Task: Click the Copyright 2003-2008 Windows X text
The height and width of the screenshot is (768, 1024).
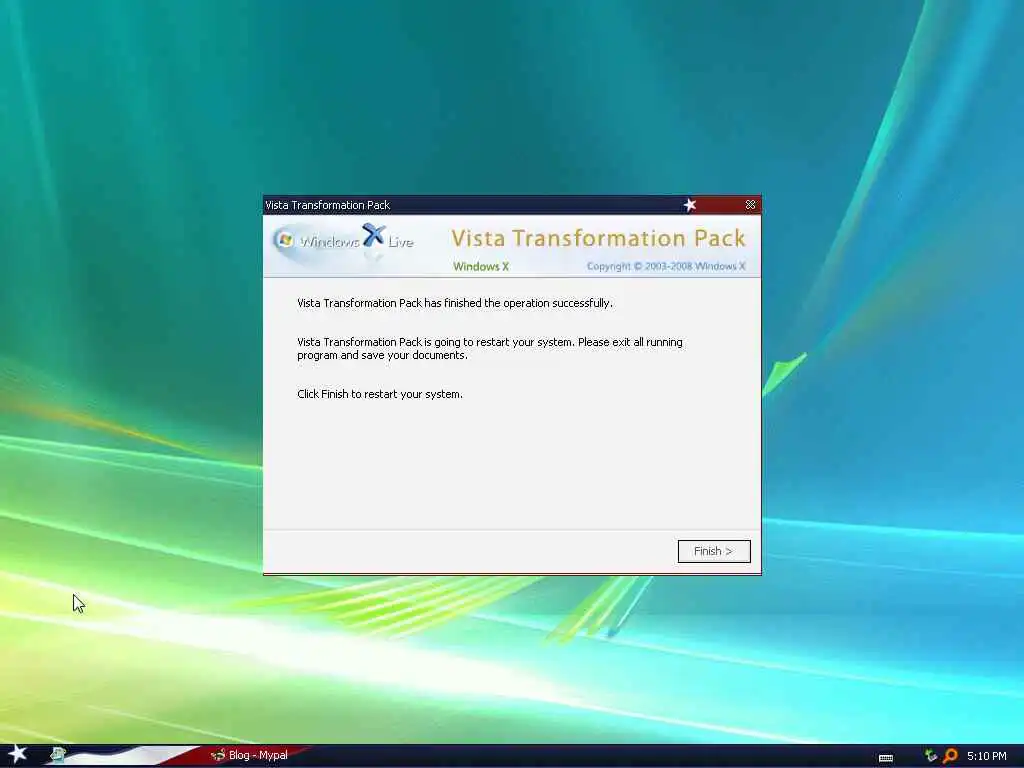Action: tap(665, 266)
